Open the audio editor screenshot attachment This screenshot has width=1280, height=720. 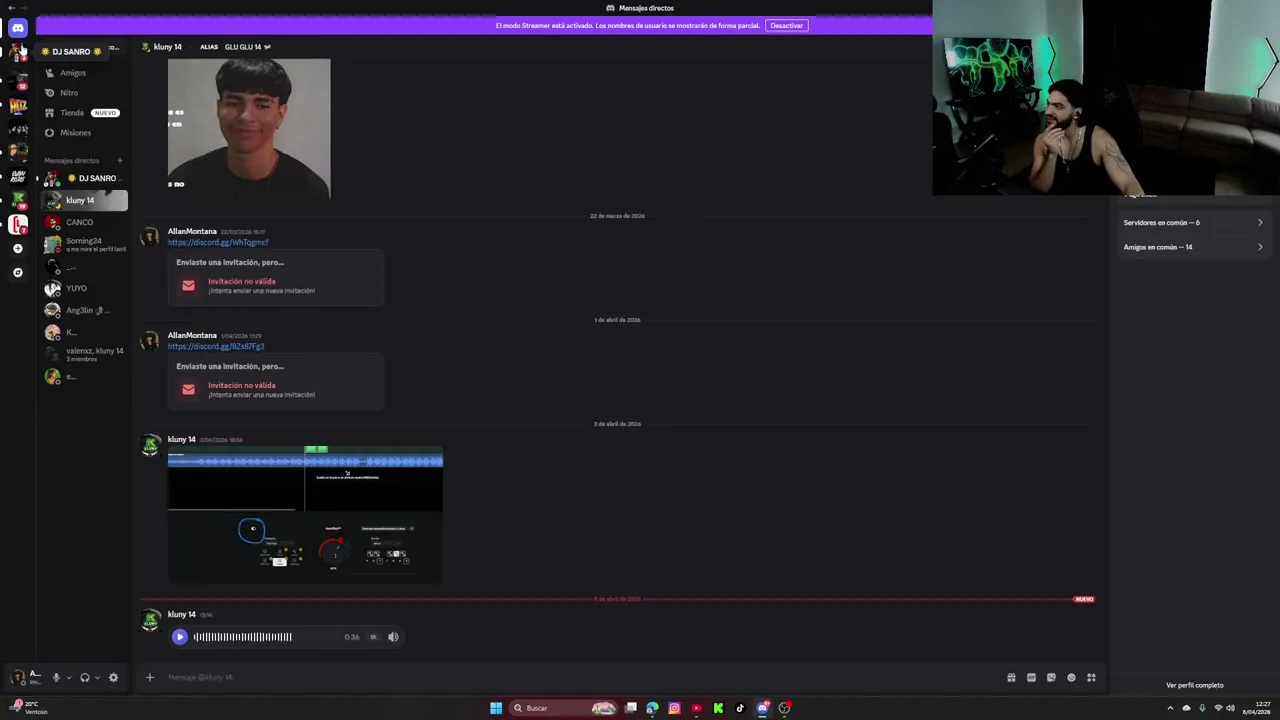(x=305, y=514)
